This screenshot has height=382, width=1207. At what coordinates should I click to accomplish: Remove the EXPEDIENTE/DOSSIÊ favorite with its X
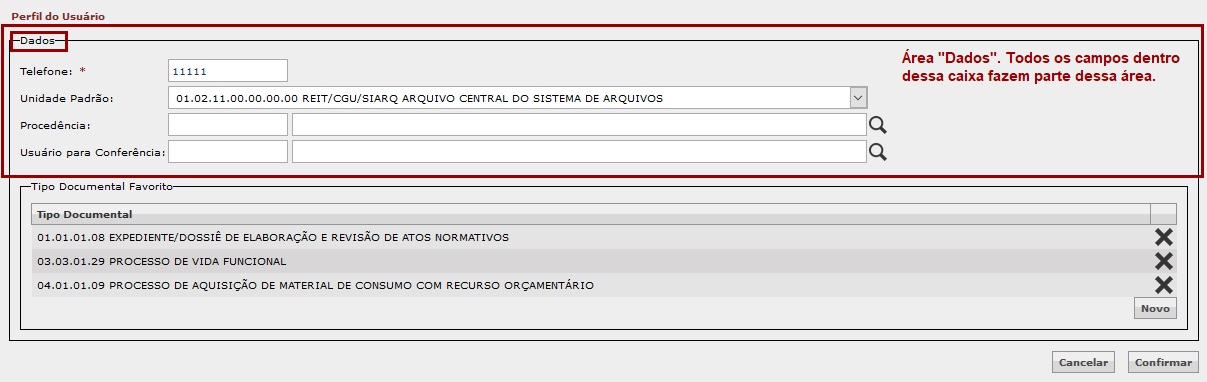(1163, 237)
